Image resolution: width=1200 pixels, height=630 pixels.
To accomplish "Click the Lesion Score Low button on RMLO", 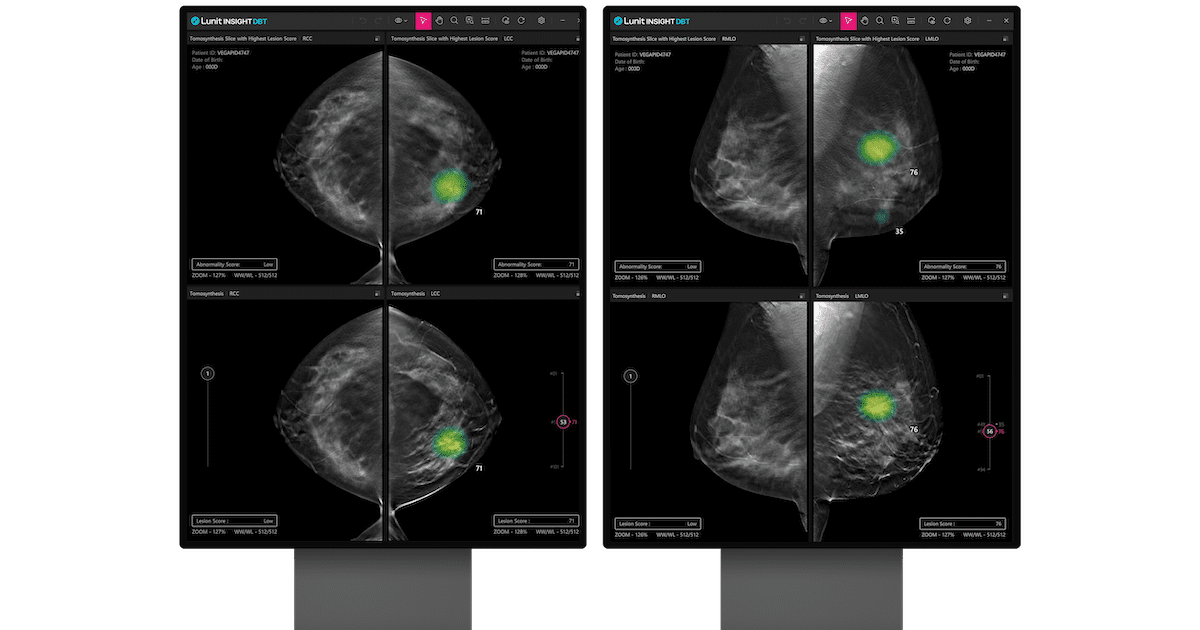I will (657, 522).
